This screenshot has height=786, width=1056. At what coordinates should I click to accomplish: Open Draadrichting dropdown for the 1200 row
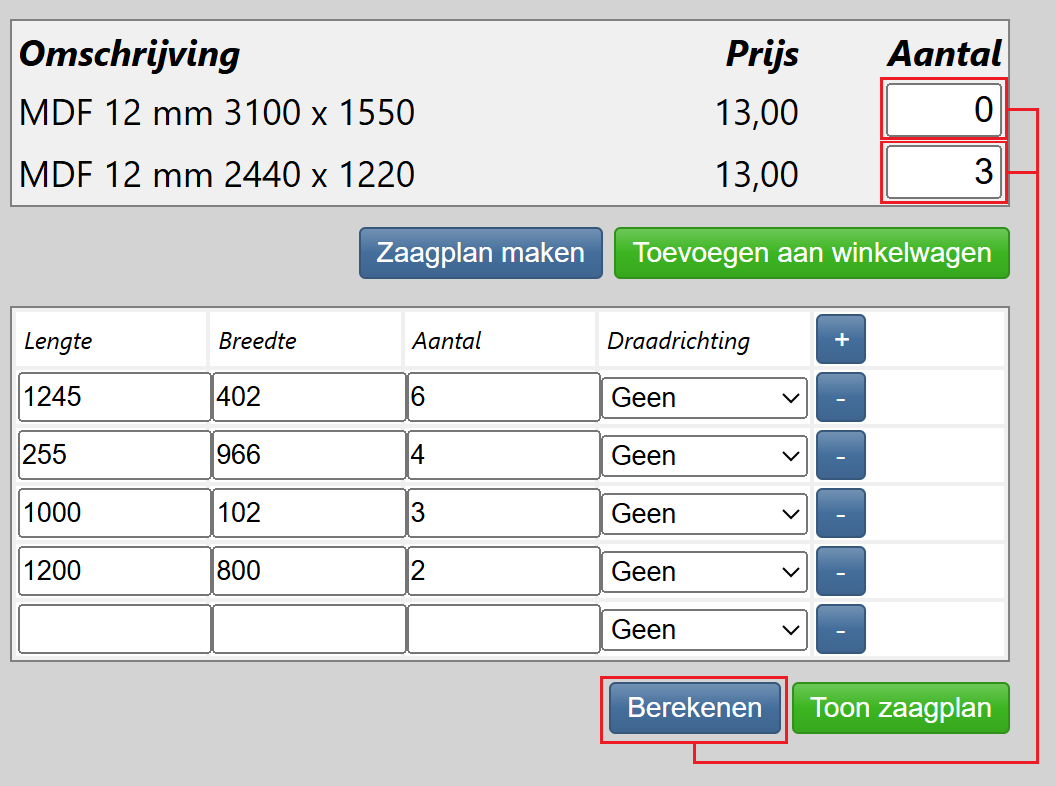(704, 571)
